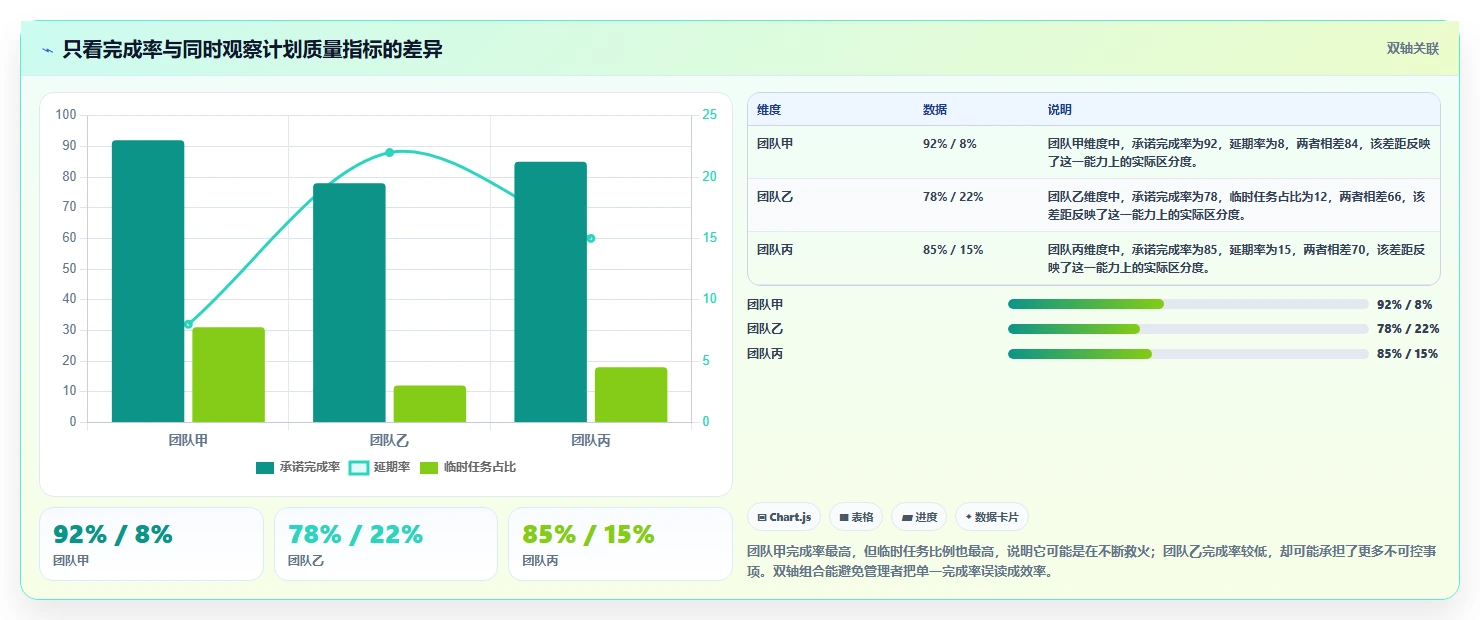Click the 团队丙 progress bar
The image size is (1480, 620).
tap(1188, 354)
